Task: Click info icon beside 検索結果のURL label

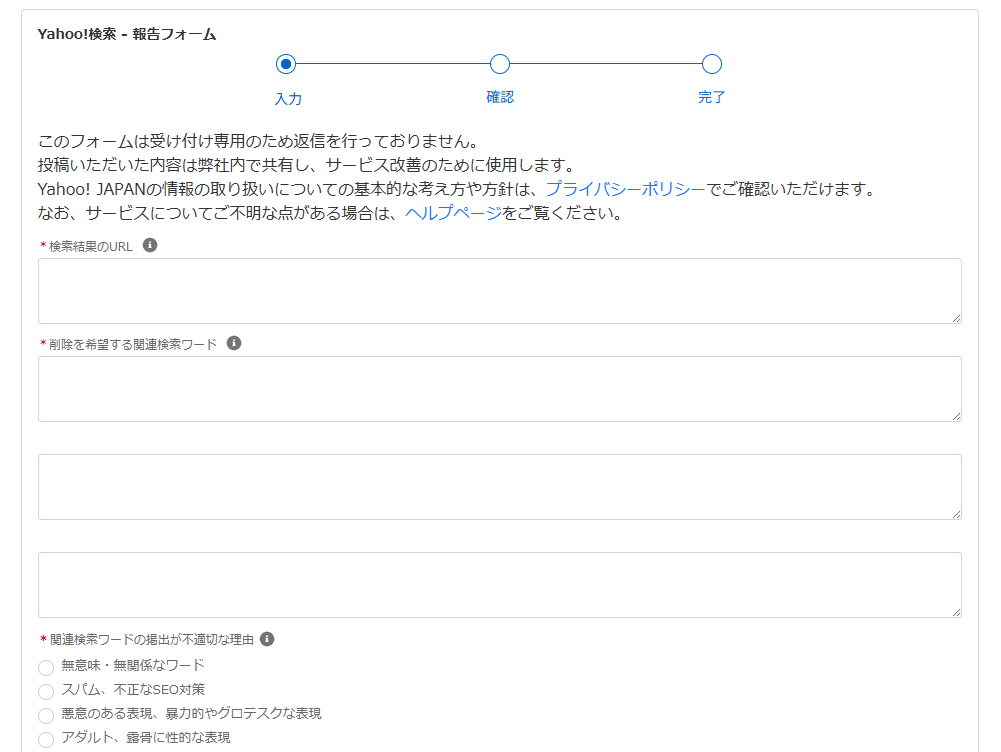Action: (150, 245)
